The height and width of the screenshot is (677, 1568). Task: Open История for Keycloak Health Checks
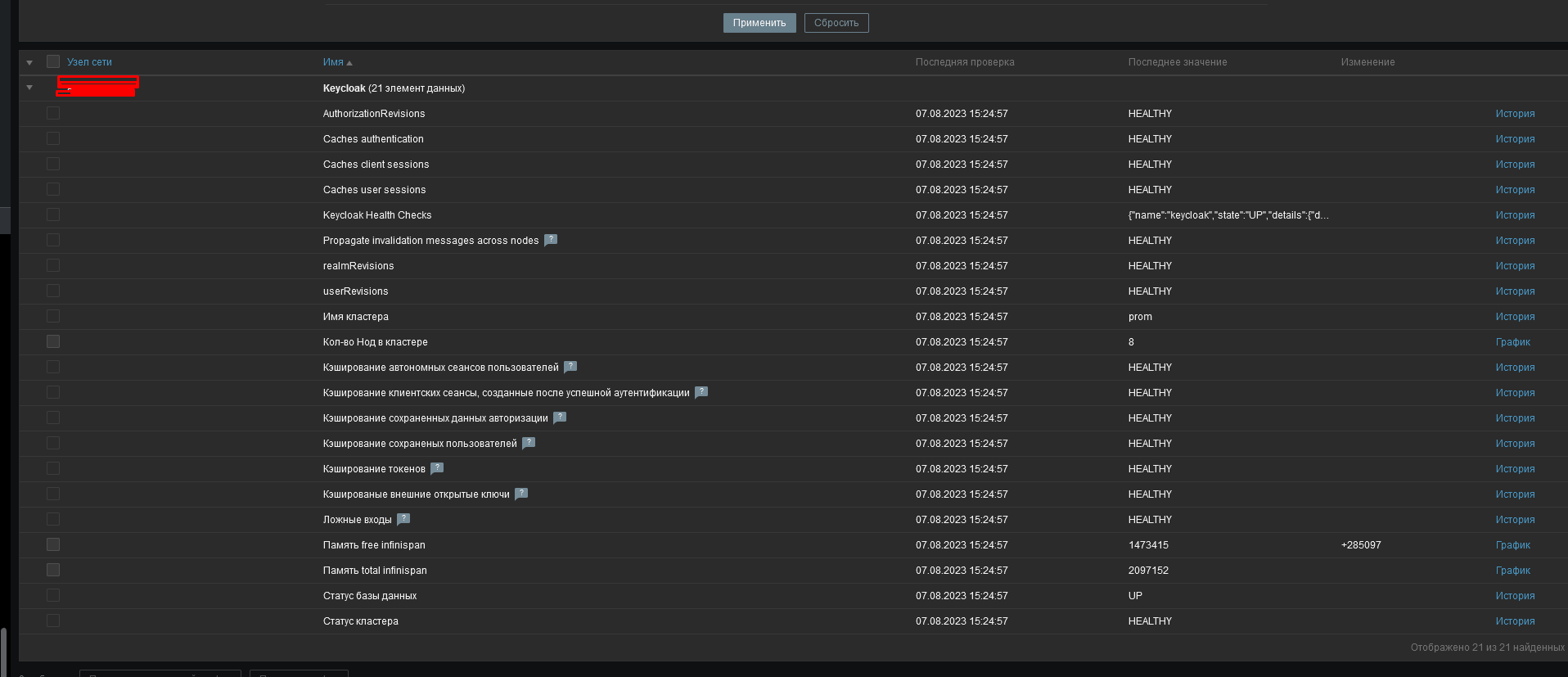[1515, 215]
